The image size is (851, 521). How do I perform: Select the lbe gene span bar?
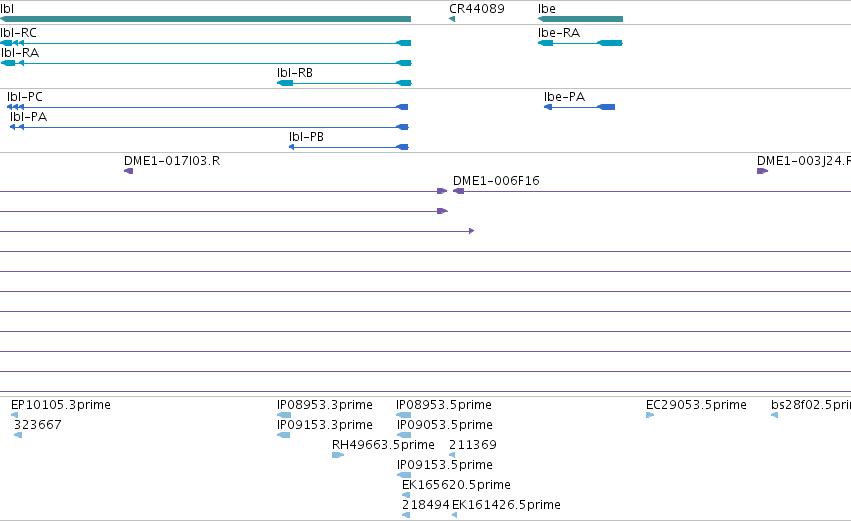(580, 19)
